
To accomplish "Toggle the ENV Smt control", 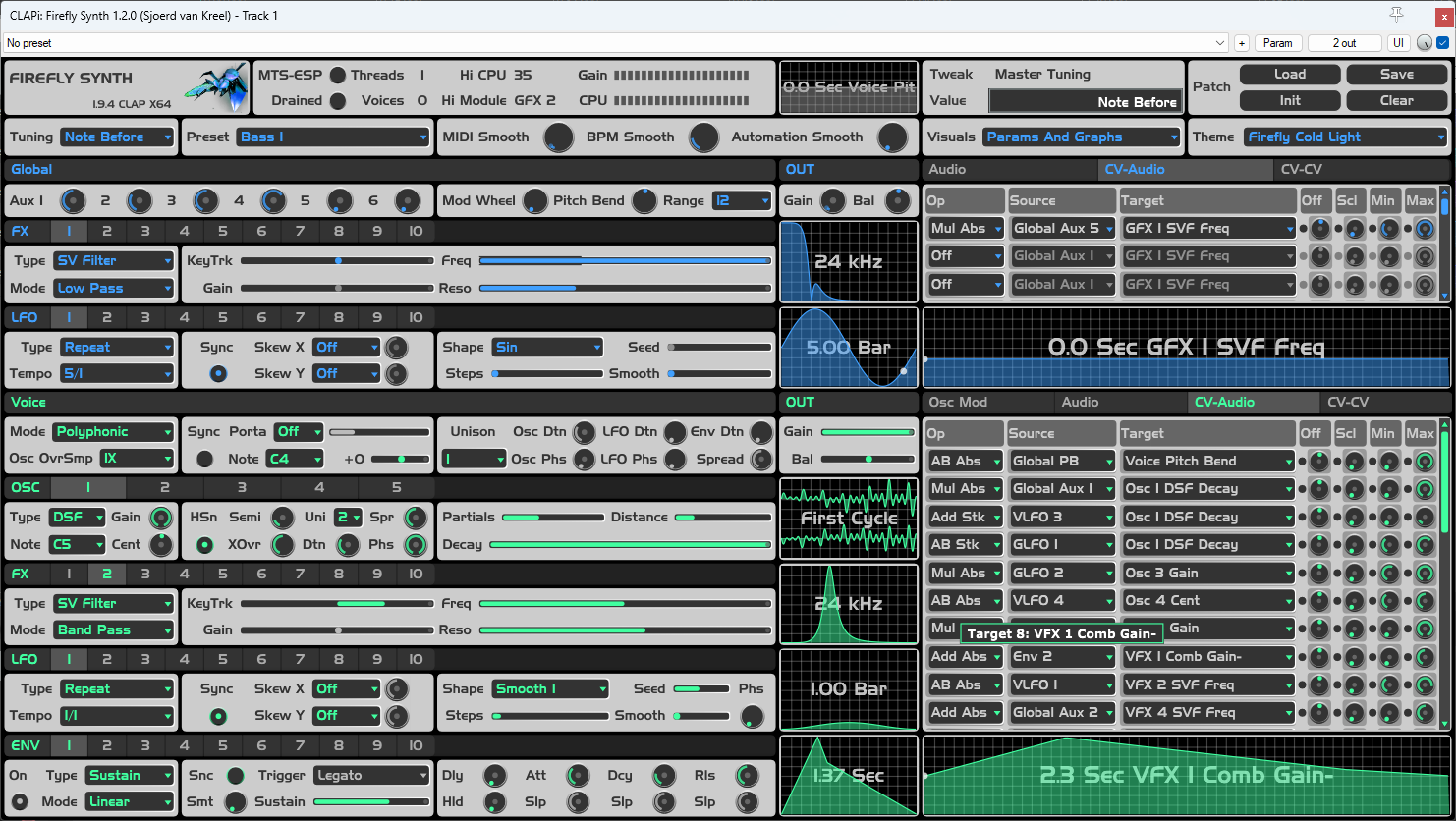I will pyautogui.click(x=235, y=802).
